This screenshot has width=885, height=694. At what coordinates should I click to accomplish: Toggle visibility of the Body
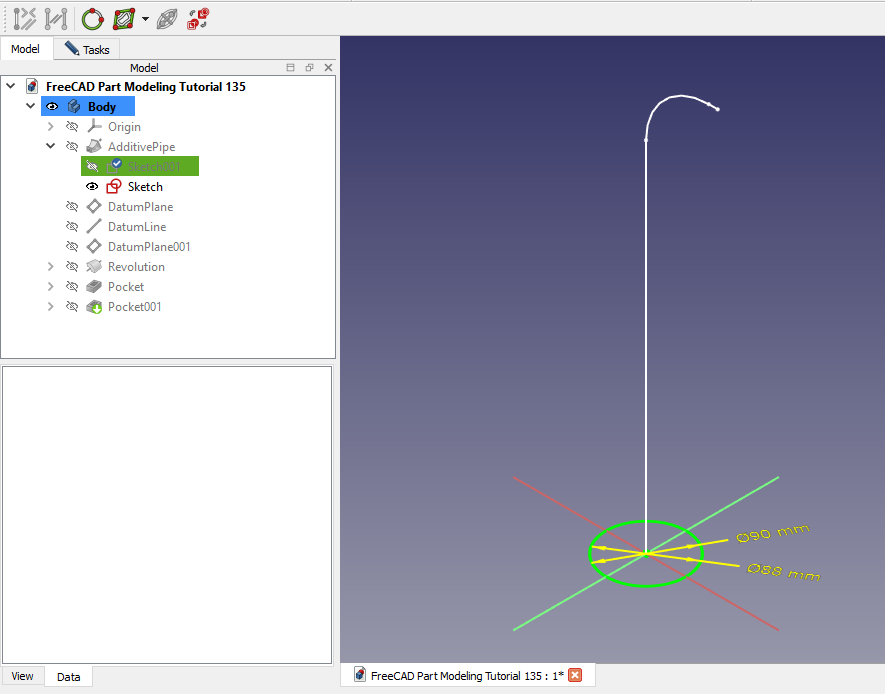pyautogui.click(x=52, y=107)
